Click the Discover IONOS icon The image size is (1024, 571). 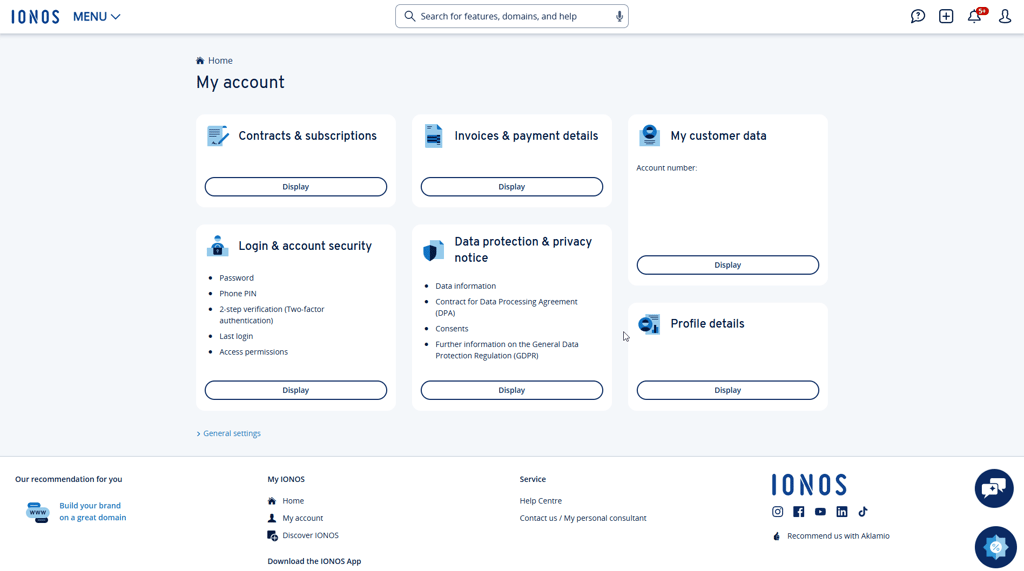coord(272,536)
